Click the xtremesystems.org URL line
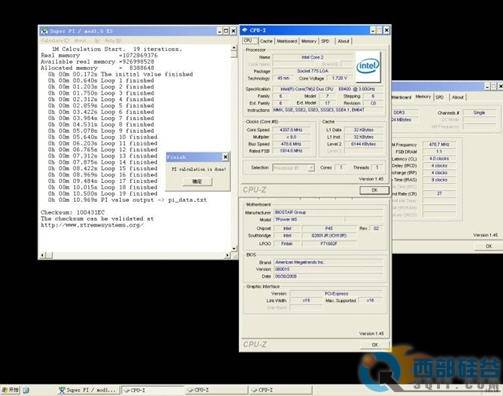Viewport: 503px width, 396px height. pyautogui.click(x=92, y=225)
